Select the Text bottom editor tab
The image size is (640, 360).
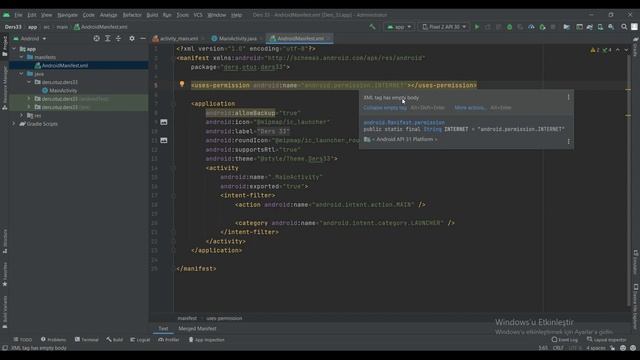(x=163, y=329)
